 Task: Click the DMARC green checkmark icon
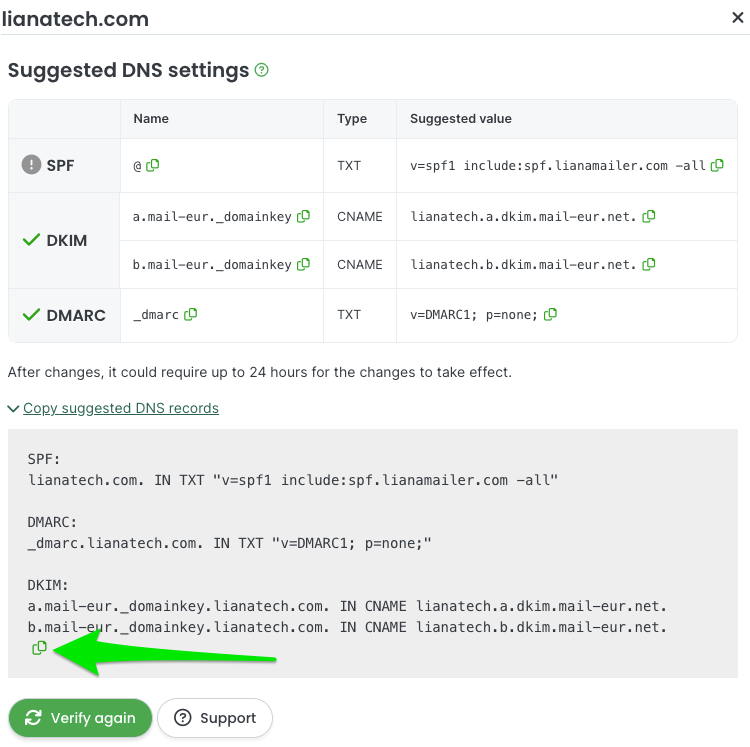(32, 315)
